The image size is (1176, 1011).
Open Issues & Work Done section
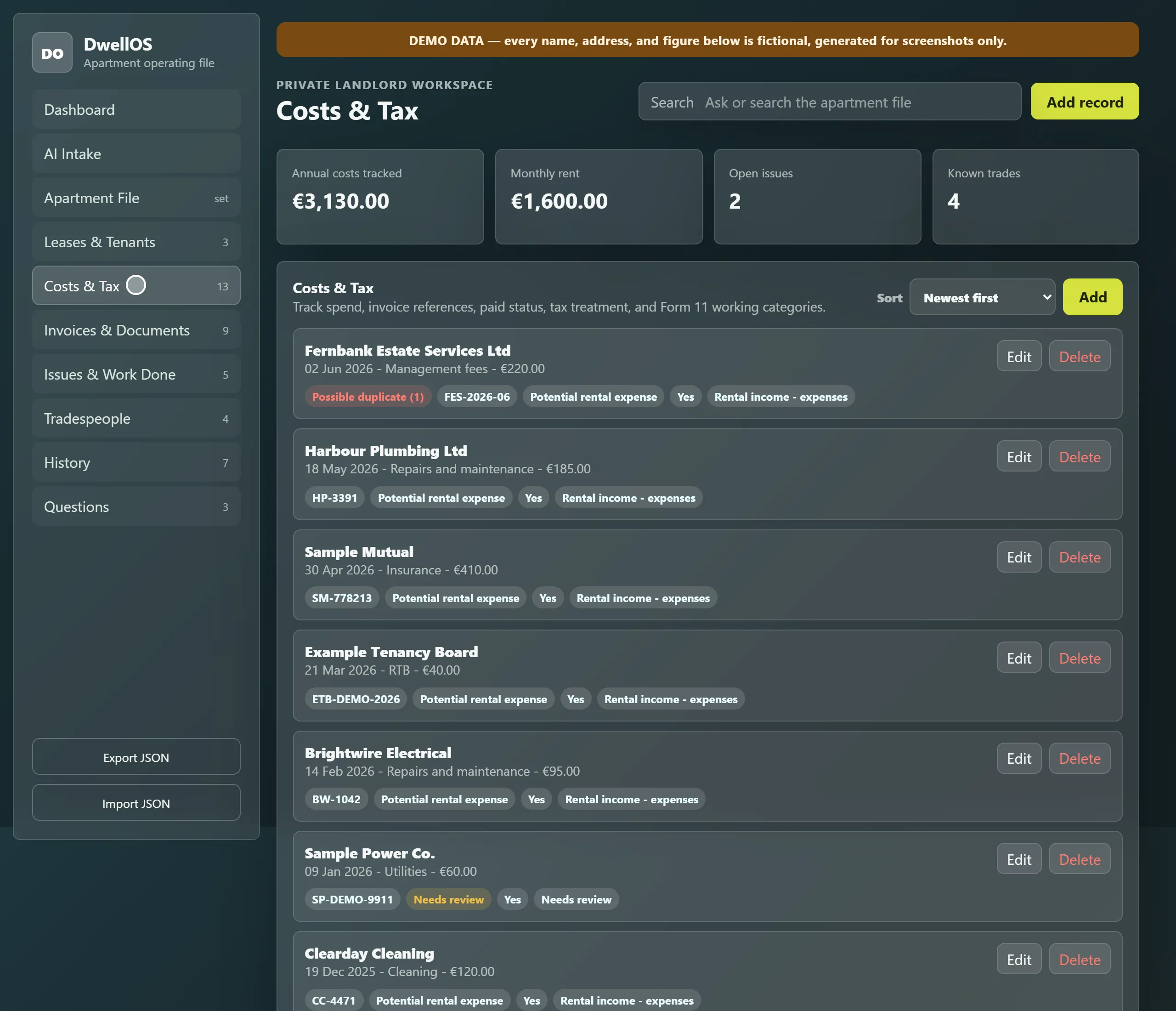(136, 375)
